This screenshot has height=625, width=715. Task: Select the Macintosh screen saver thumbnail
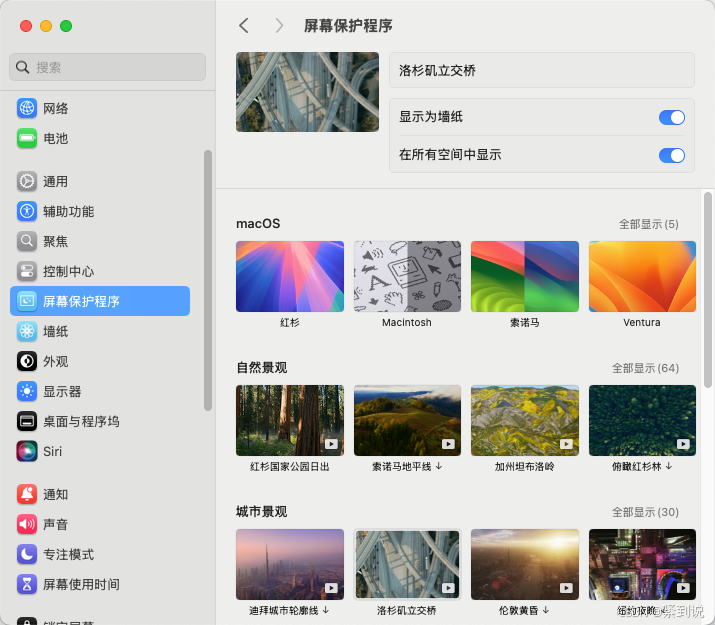click(x=407, y=276)
